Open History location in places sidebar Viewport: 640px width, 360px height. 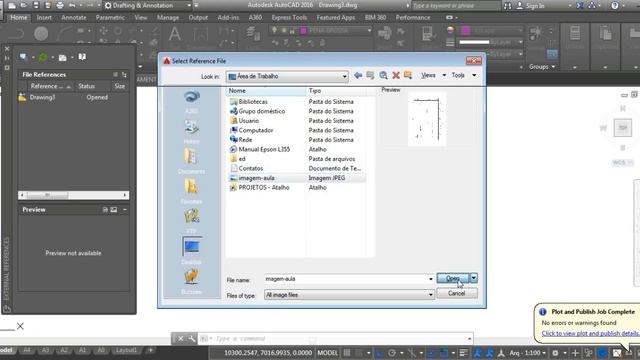pos(191,131)
